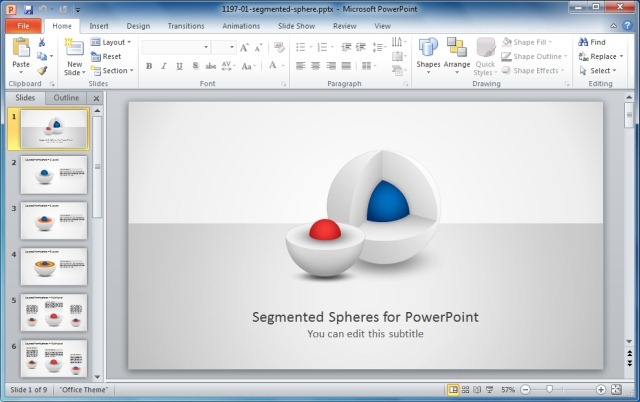Click the Paste clipboard icon
This screenshot has width=640, height=402.
[x=21, y=49]
